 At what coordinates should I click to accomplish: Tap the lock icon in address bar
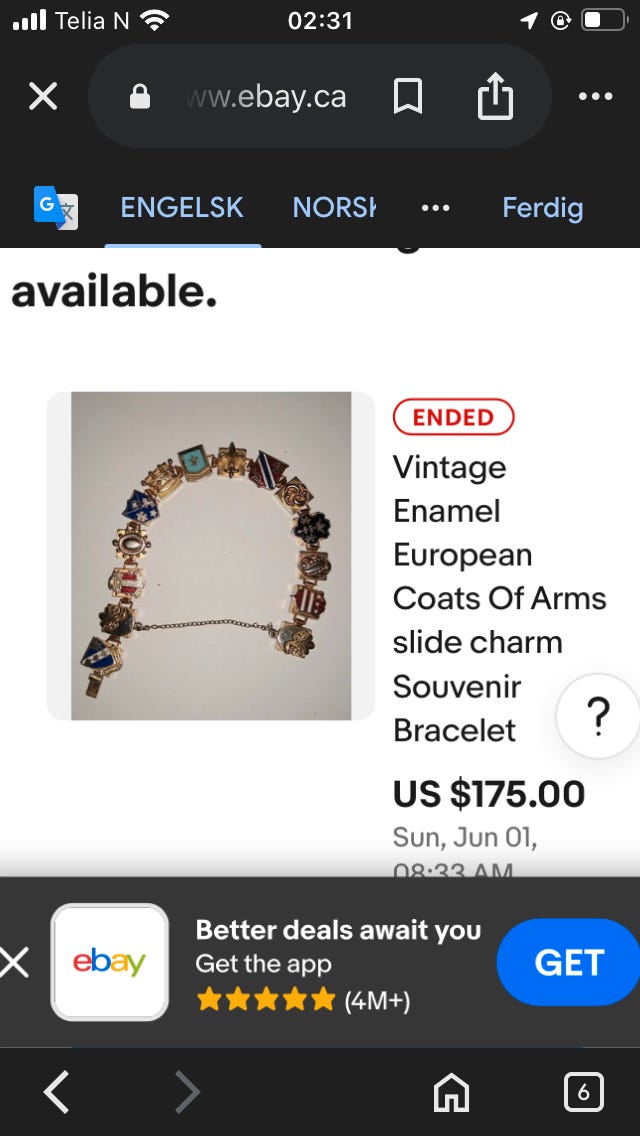point(140,96)
